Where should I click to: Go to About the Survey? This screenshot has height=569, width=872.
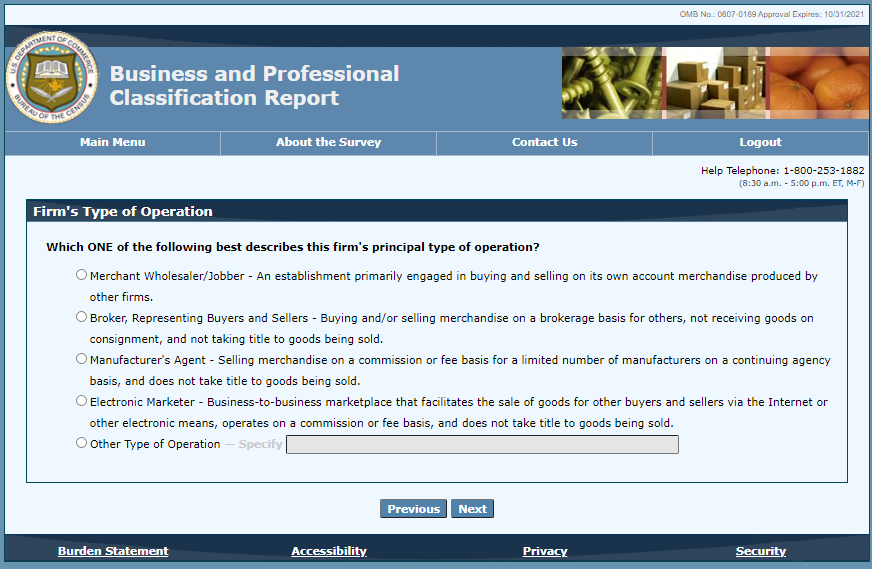pyautogui.click(x=328, y=143)
